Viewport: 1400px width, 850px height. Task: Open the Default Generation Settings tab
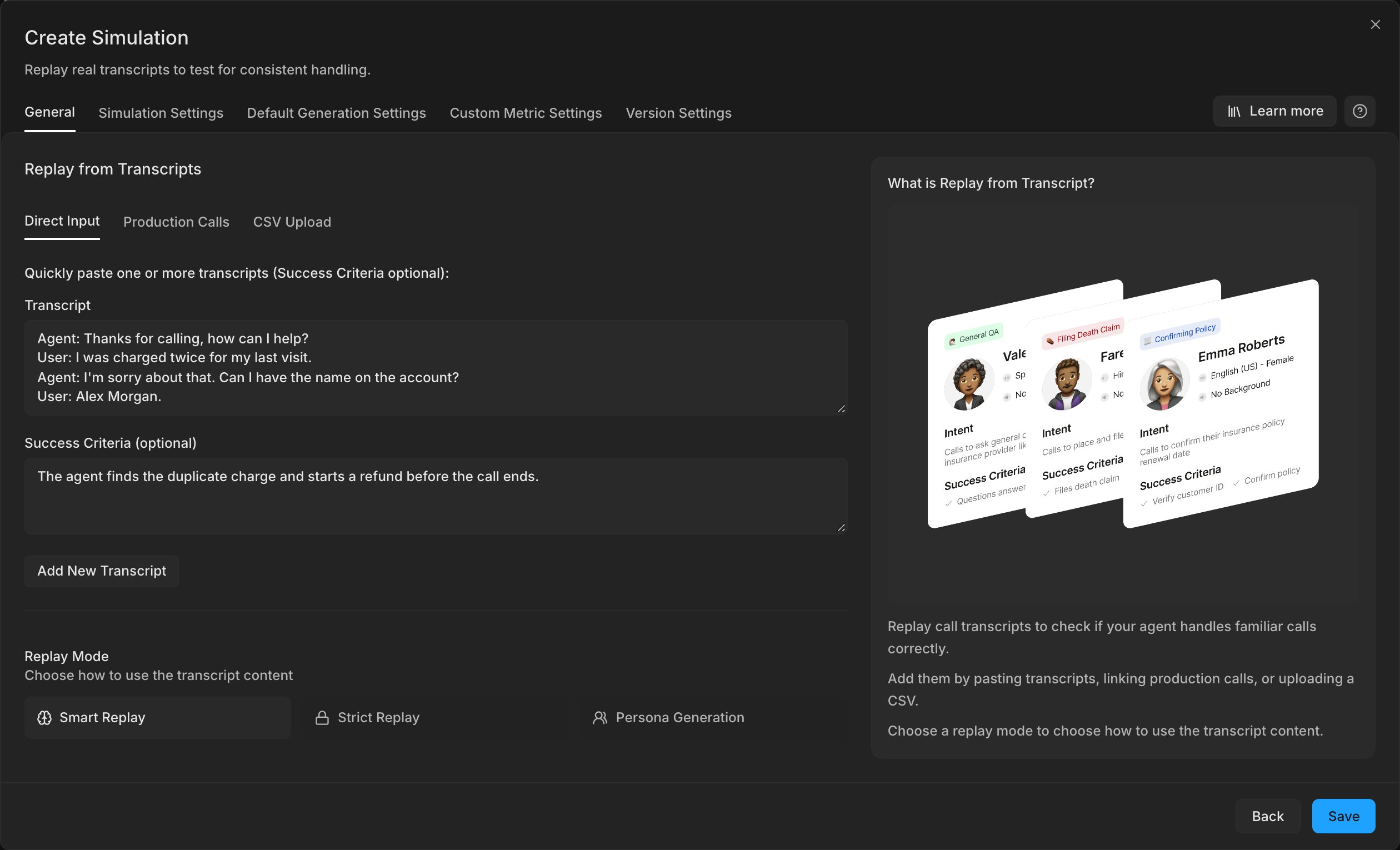coord(336,113)
